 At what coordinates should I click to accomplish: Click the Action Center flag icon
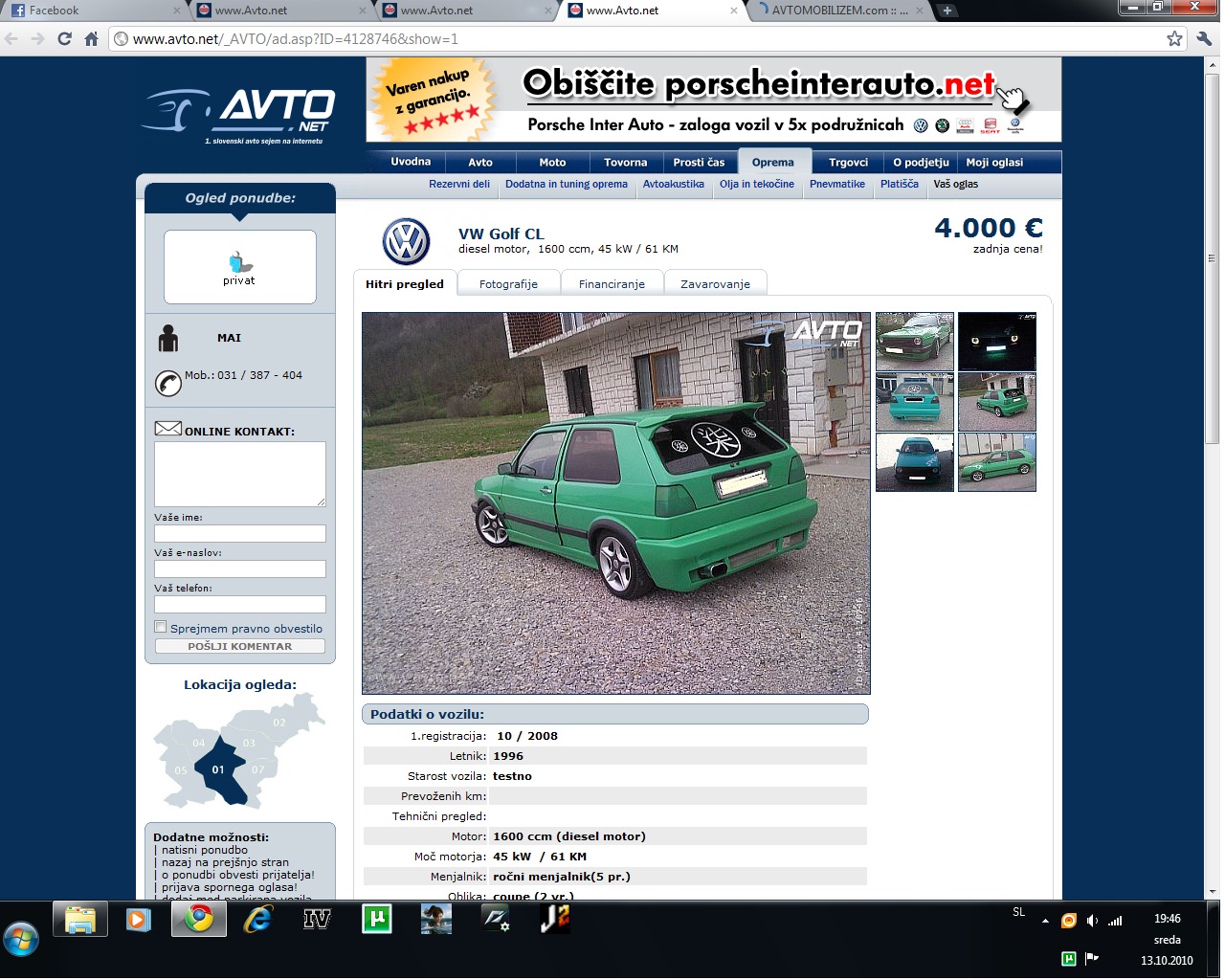[x=1092, y=958]
